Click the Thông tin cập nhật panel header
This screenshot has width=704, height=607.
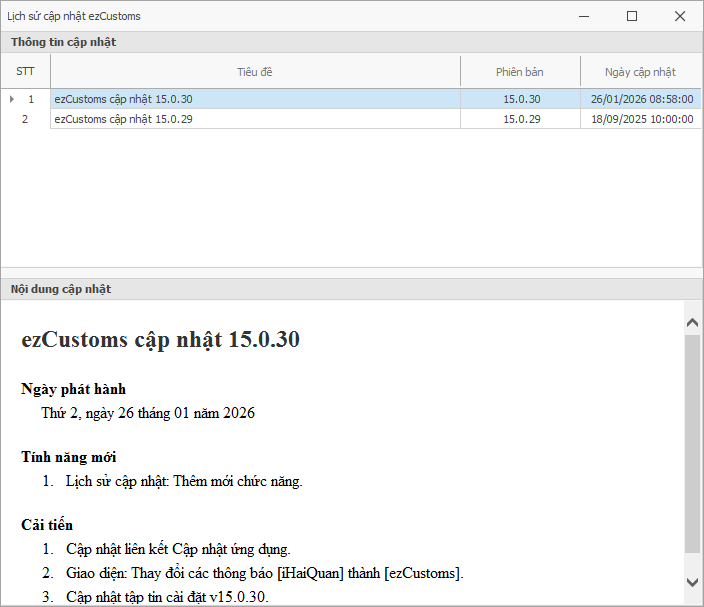tap(352, 42)
